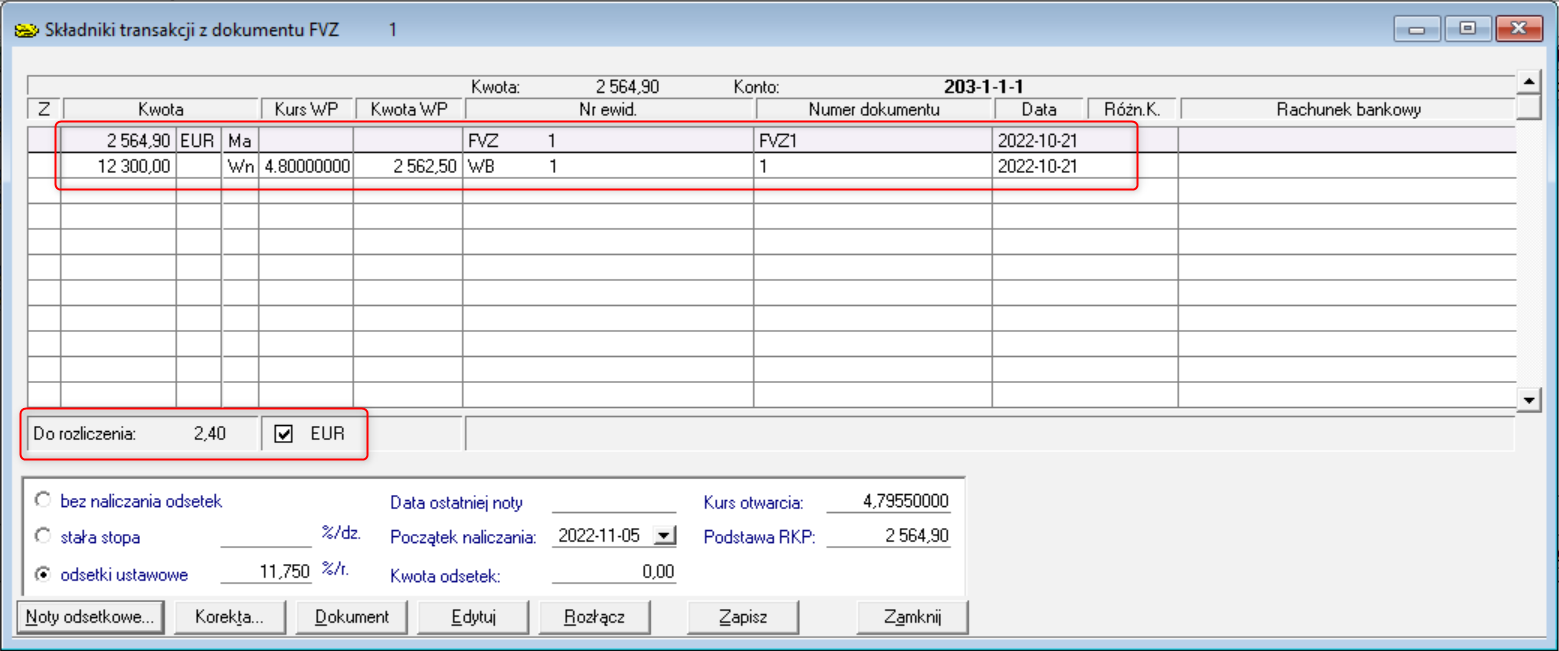Screen dimensions: 1559x651
Task: Click the 'Edytuj' button
Action: 472,617
